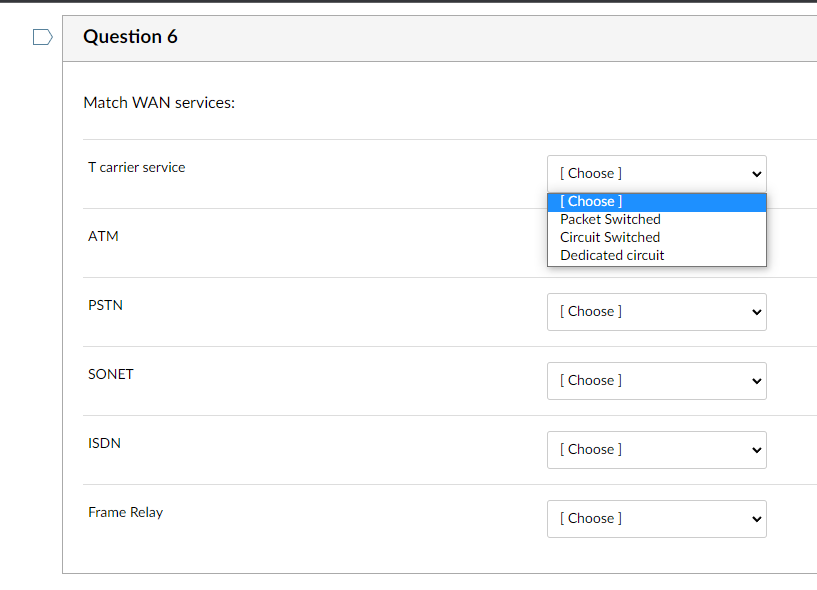Pick Dedicated circuit from the options
The image size is (817, 590).
click(x=657, y=255)
